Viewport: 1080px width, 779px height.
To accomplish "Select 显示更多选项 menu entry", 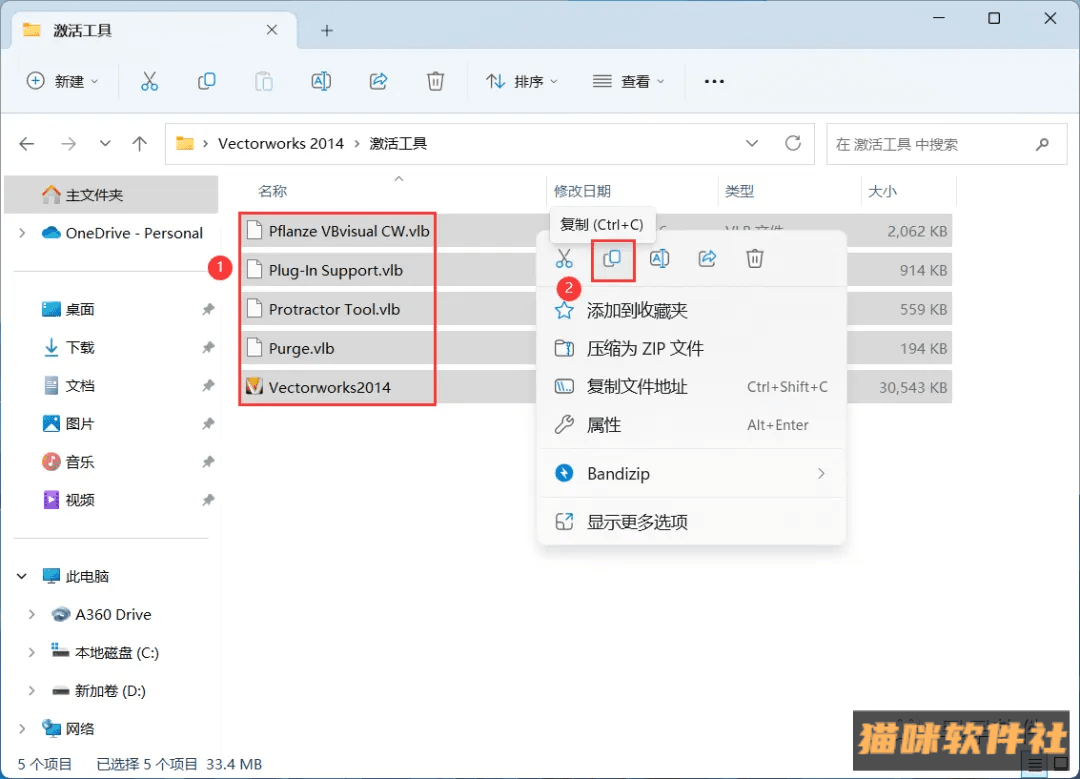I will click(692, 522).
